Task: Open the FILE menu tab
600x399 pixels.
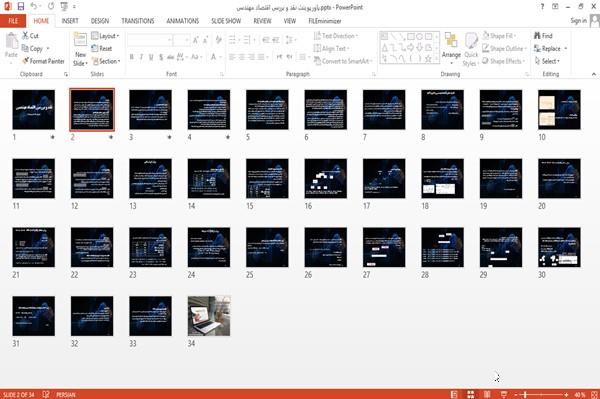Action: (x=13, y=21)
